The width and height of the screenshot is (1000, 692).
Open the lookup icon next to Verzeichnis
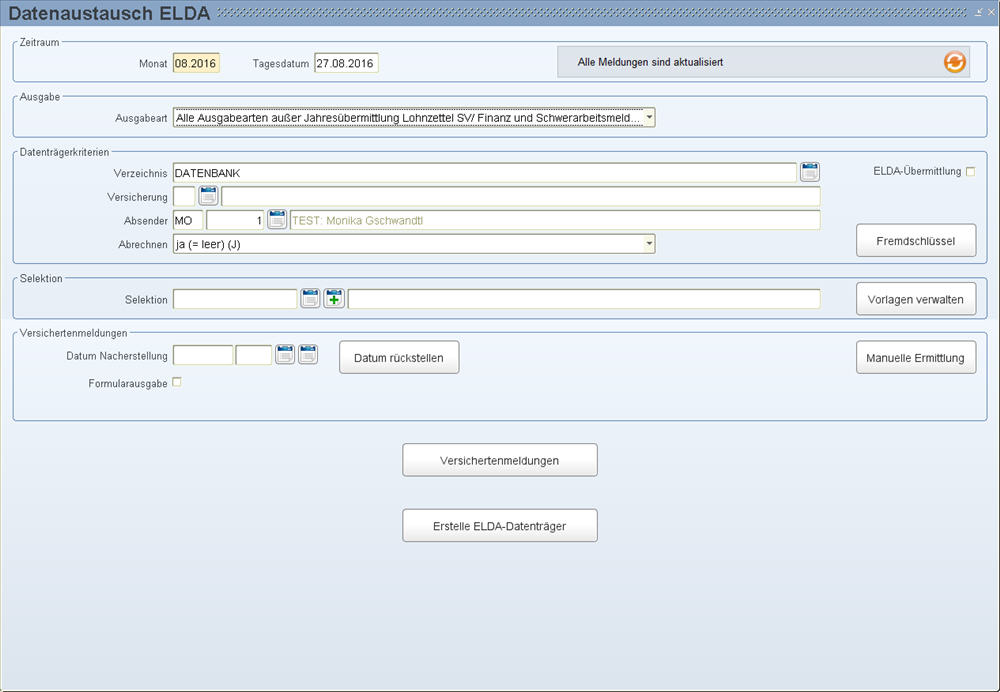[809, 172]
